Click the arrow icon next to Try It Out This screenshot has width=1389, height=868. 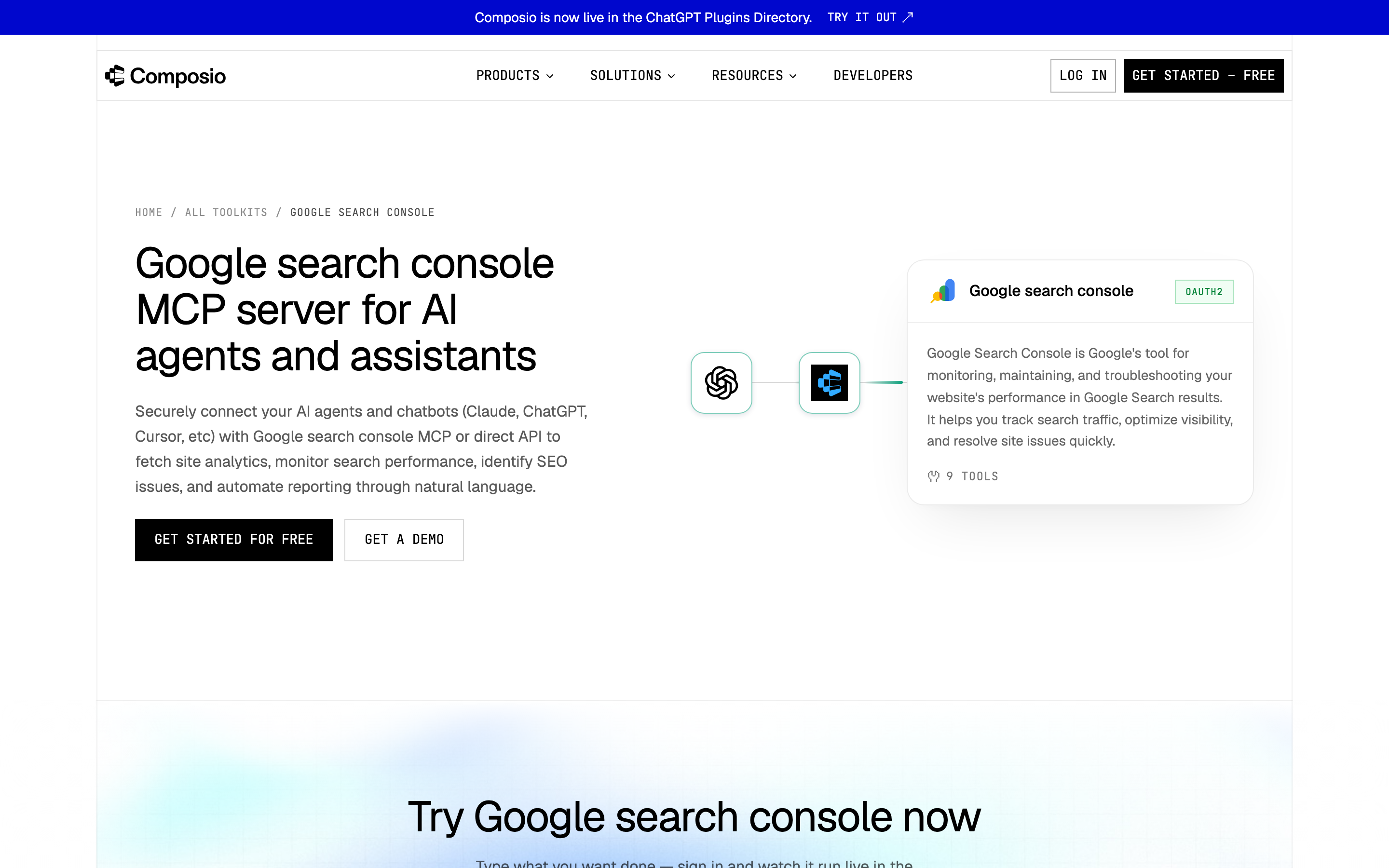[908, 17]
